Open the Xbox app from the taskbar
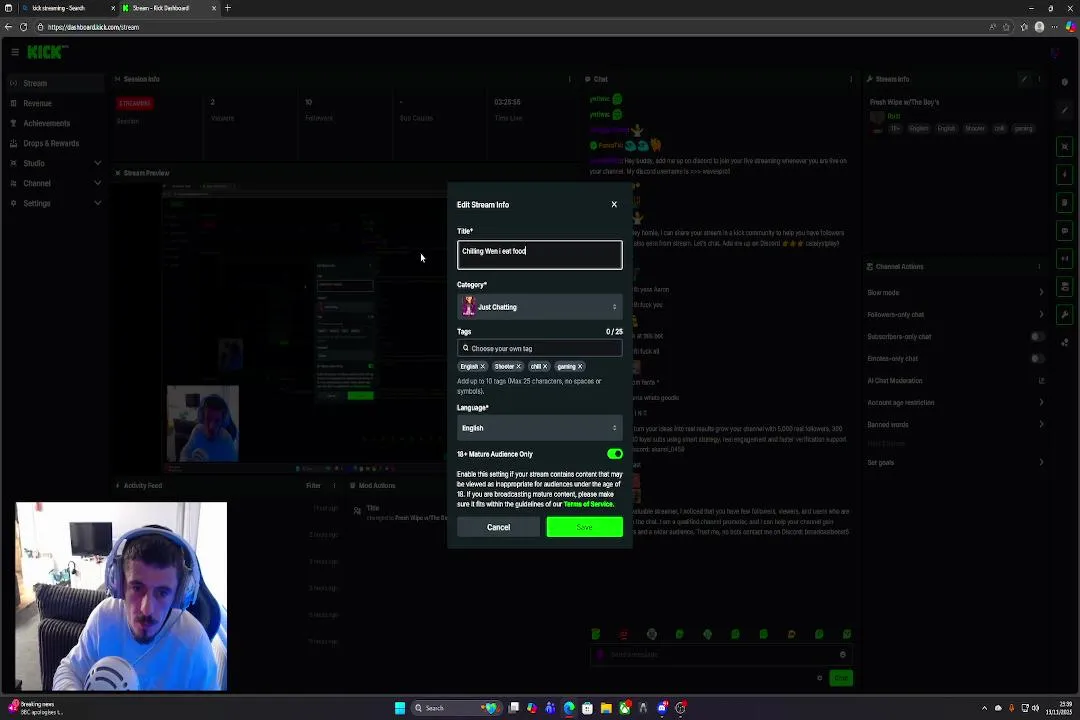Image resolution: width=1080 pixels, height=720 pixels. (625, 708)
